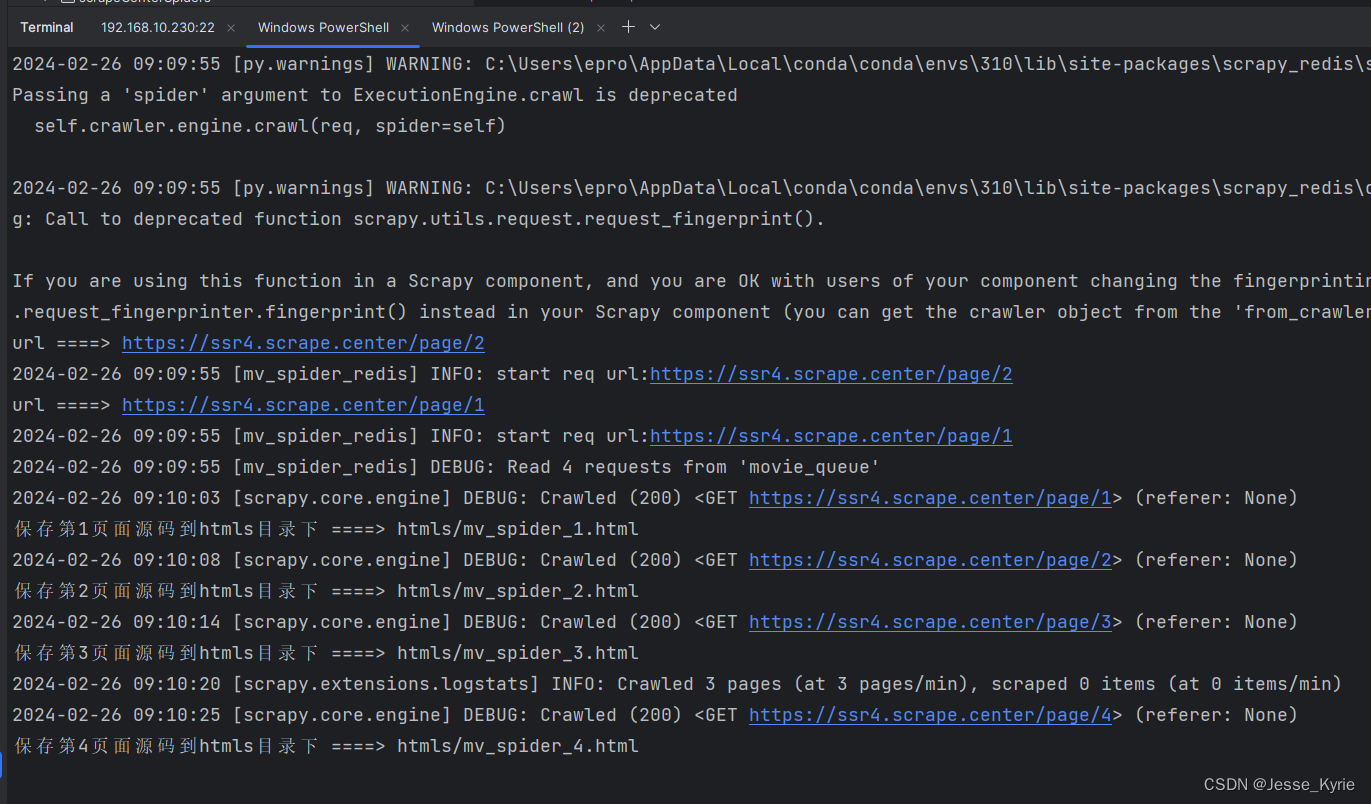Viewport: 1371px width, 804px height.
Task: Click the text 'htmls/mv_spider_4.html'
Action: 518,746
